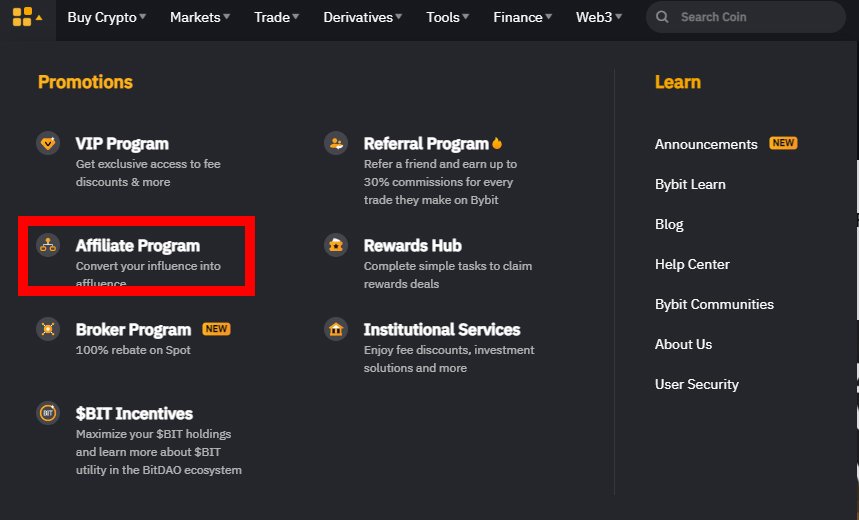The width and height of the screenshot is (859, 520).
Task: Open $BIT Incentives title link
Action: (x=134, y=413)
